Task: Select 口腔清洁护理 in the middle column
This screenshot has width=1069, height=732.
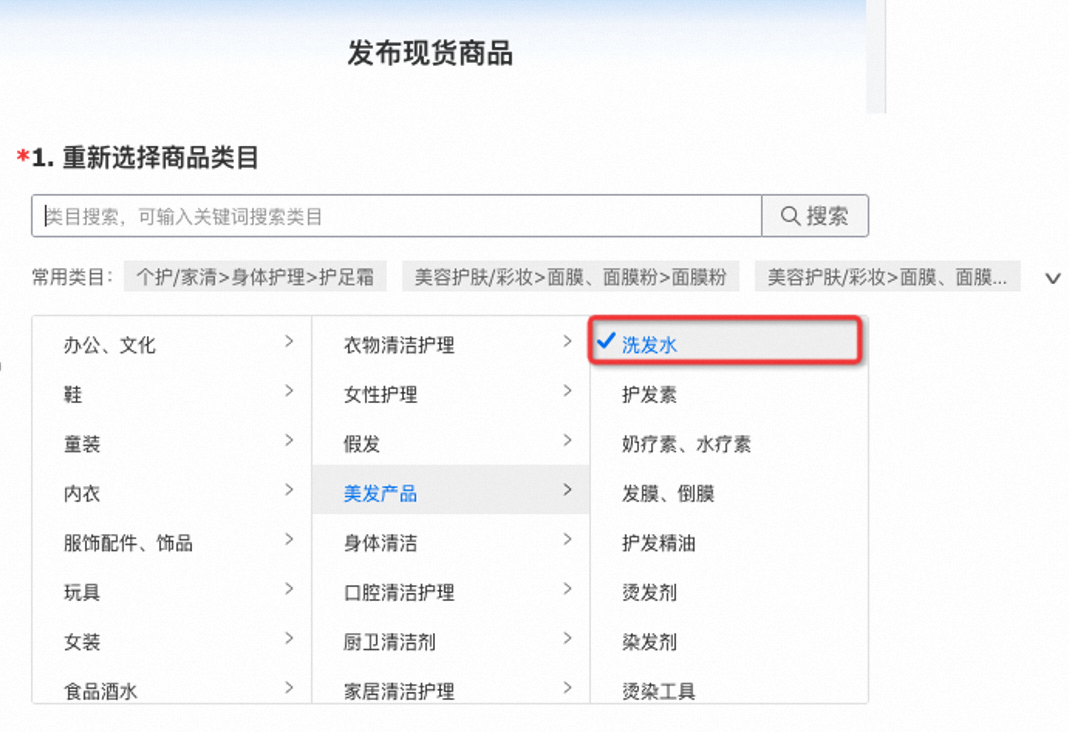Action: click(399, 593)
